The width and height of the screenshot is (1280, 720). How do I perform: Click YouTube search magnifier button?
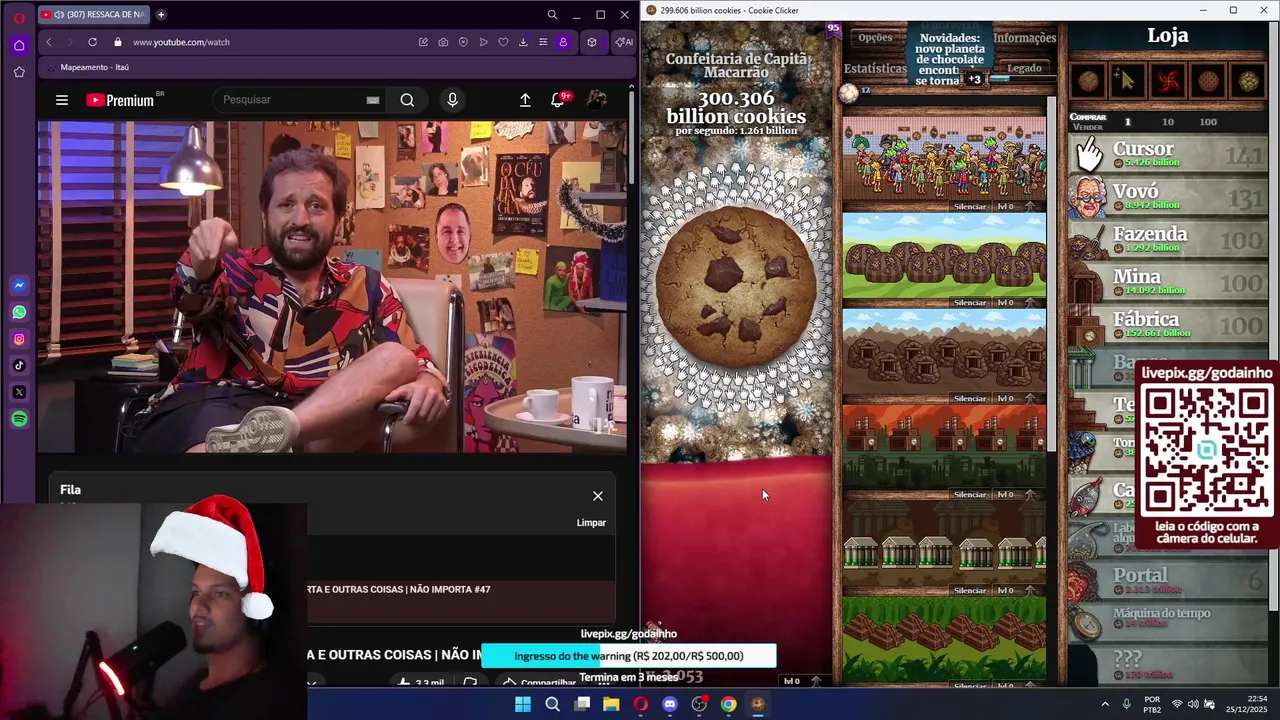click(407, 100)
